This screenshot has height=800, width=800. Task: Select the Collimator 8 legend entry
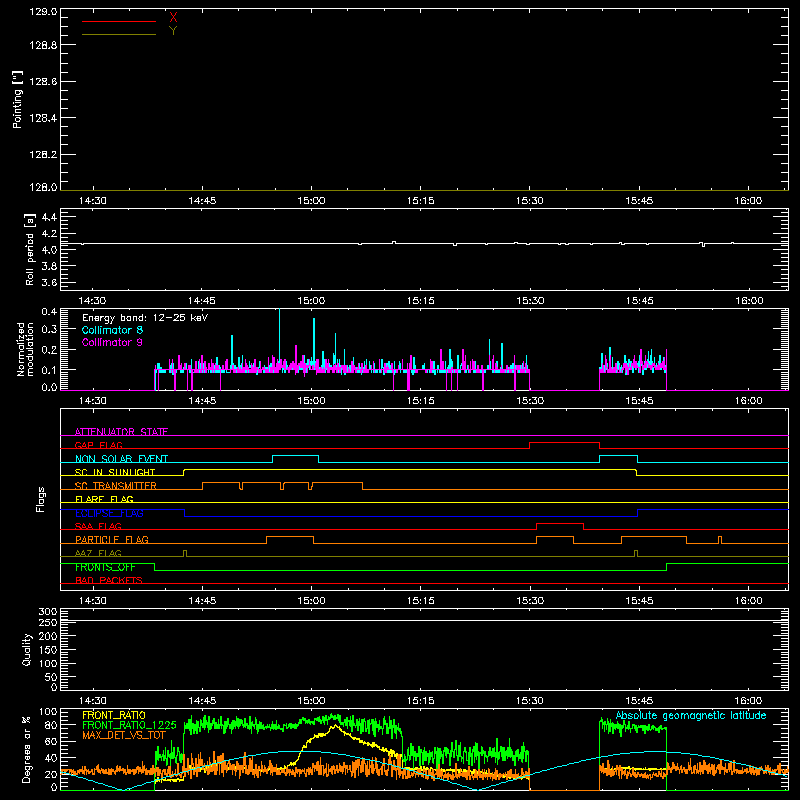[112, 330]
